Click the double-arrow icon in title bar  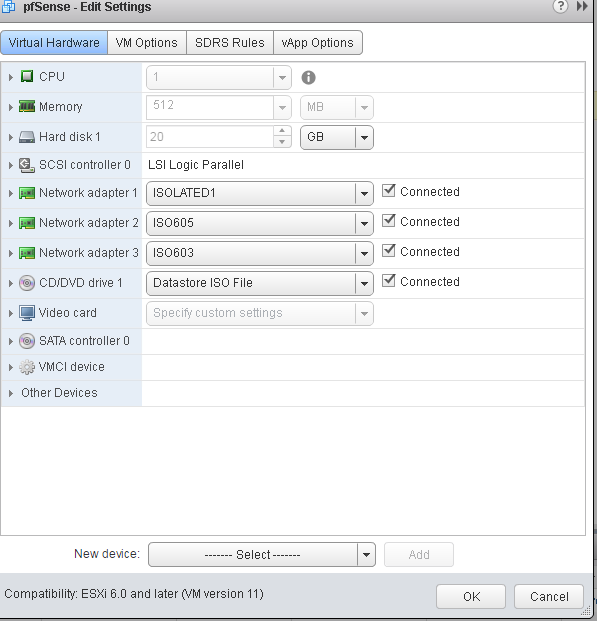[x=582, y=6]
